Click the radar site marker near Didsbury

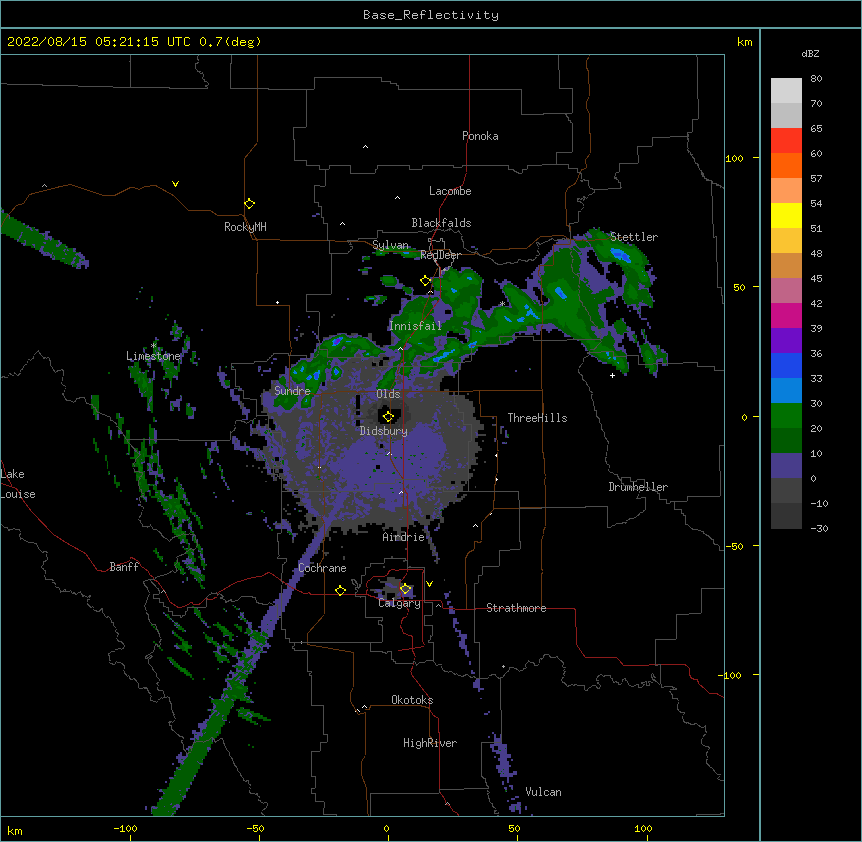point(388,416)
